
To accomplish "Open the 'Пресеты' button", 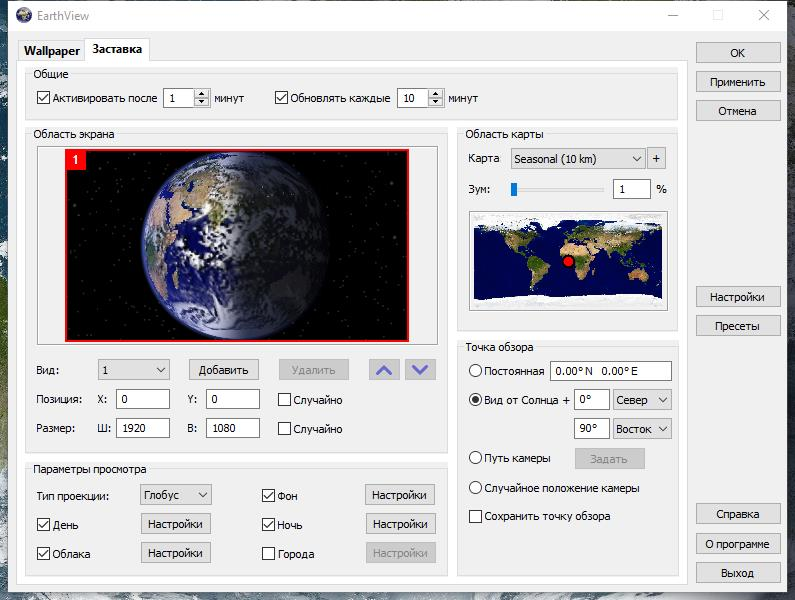I will pos(737,326).
